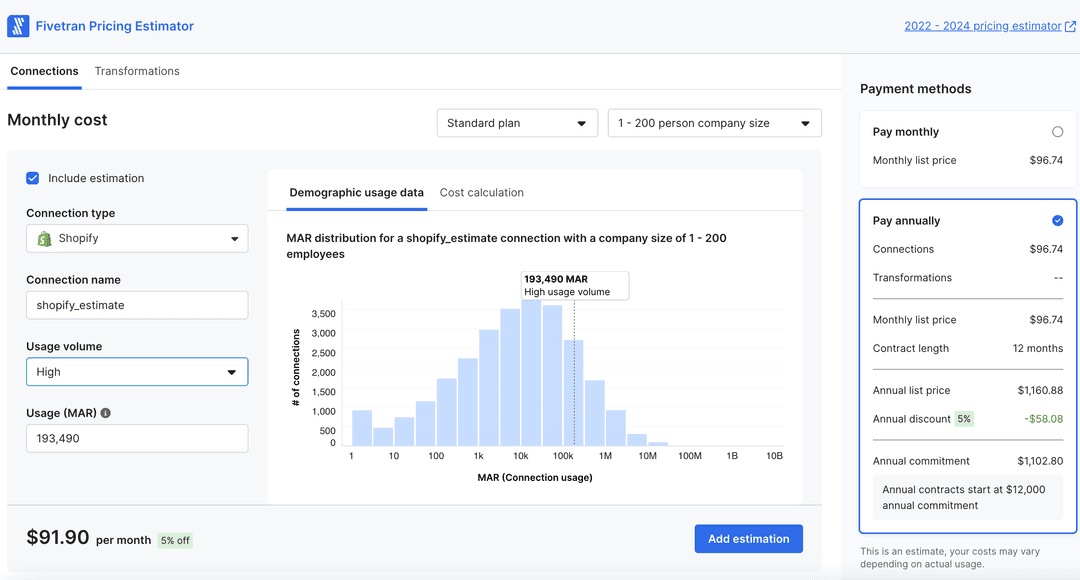
Task: Switch to the Cost calculation tab
Action: coord(481,192)
